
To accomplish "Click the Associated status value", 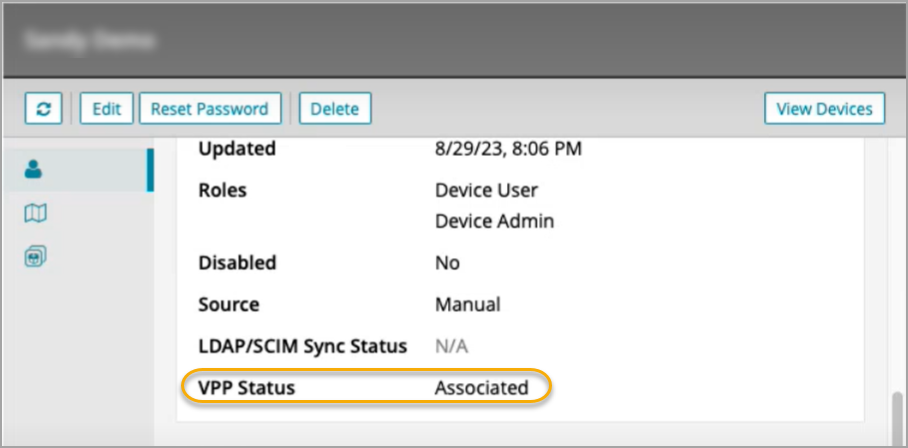I will [x=481, y=388].
